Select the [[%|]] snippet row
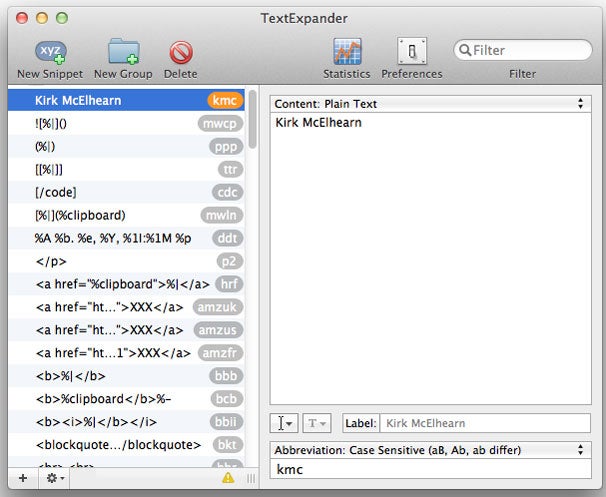 126,169
